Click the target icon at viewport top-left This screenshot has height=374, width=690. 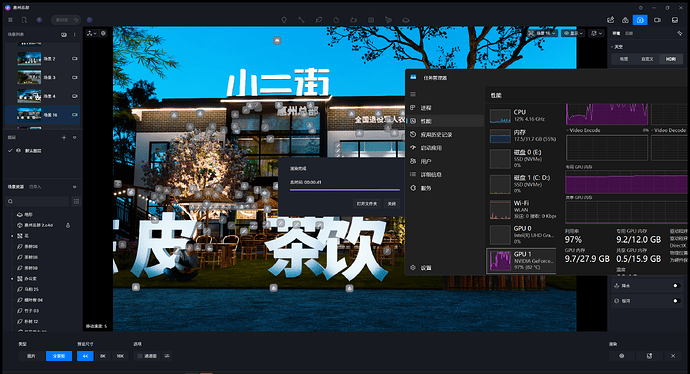(103, 33)
